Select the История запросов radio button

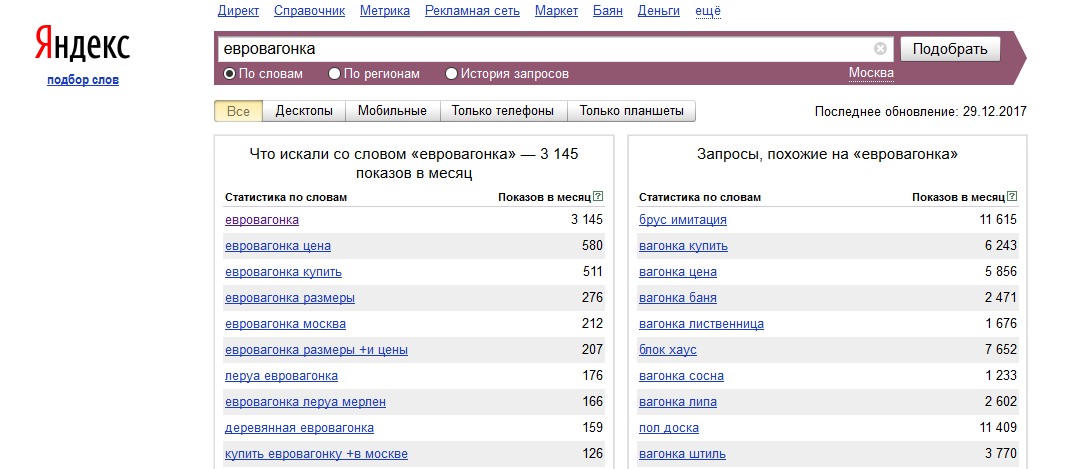[451, 74]
